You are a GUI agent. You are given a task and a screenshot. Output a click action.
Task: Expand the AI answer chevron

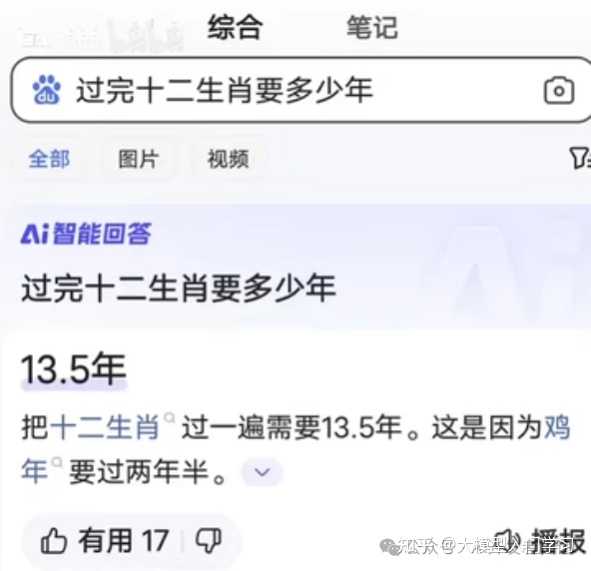point(262,471)
